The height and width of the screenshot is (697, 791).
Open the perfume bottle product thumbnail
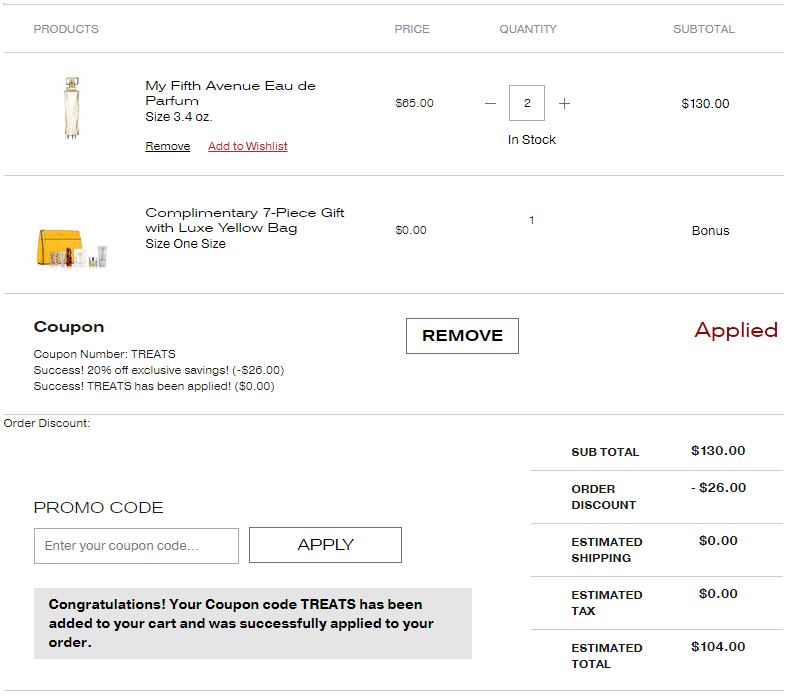pyautogui.click(x=71, y=108)
